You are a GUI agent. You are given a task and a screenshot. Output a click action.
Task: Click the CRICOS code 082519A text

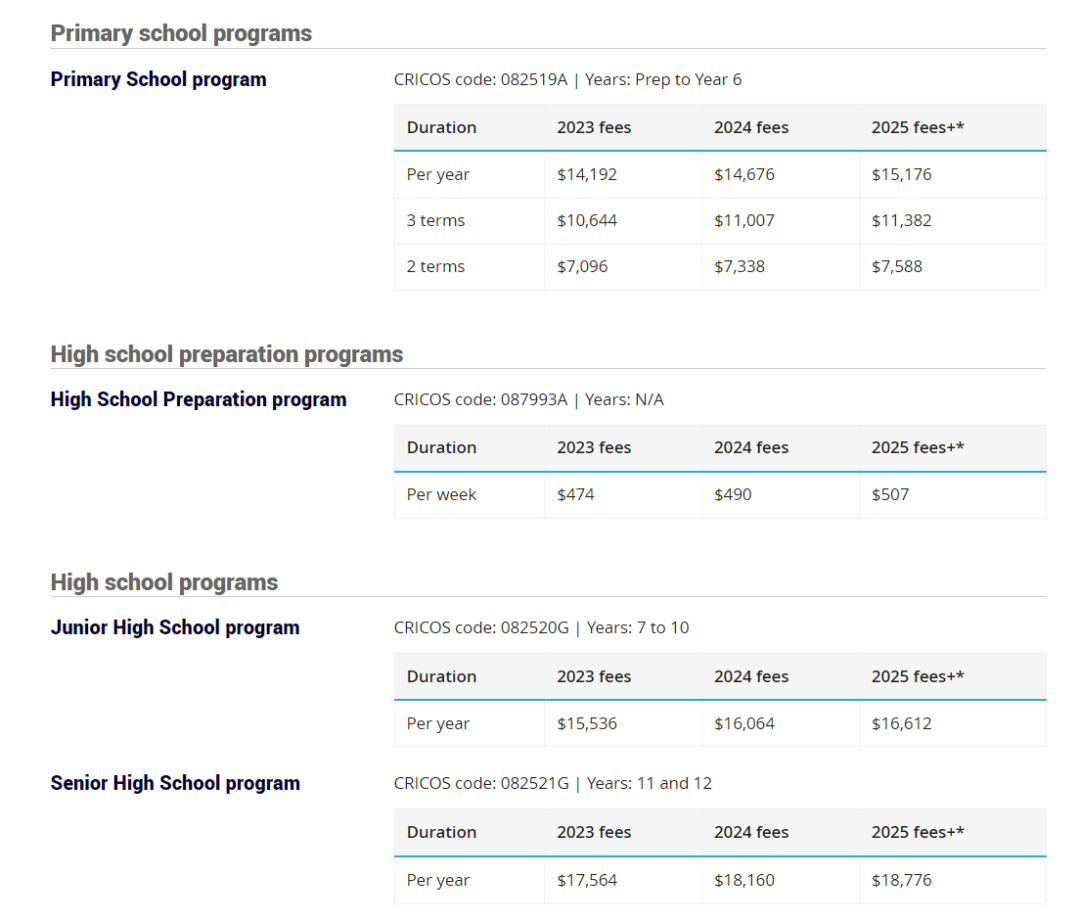(x=481, y=79)
